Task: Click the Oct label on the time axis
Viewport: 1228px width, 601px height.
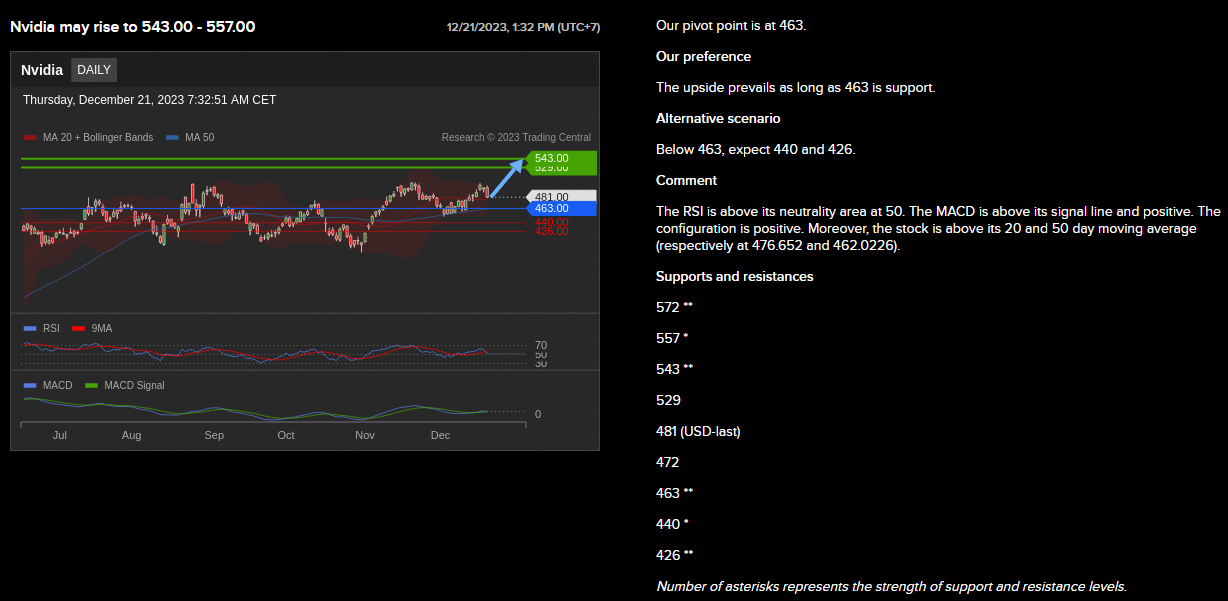Action: 286,436
